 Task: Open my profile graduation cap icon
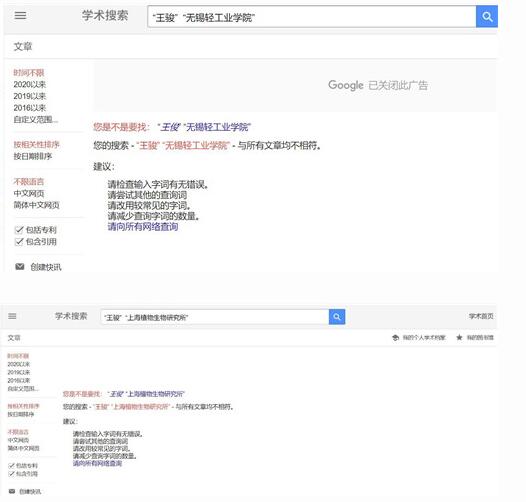396,338
